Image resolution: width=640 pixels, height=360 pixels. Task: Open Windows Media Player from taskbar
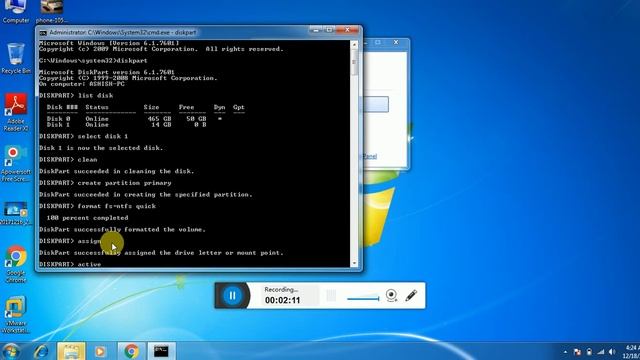[100, 351]
